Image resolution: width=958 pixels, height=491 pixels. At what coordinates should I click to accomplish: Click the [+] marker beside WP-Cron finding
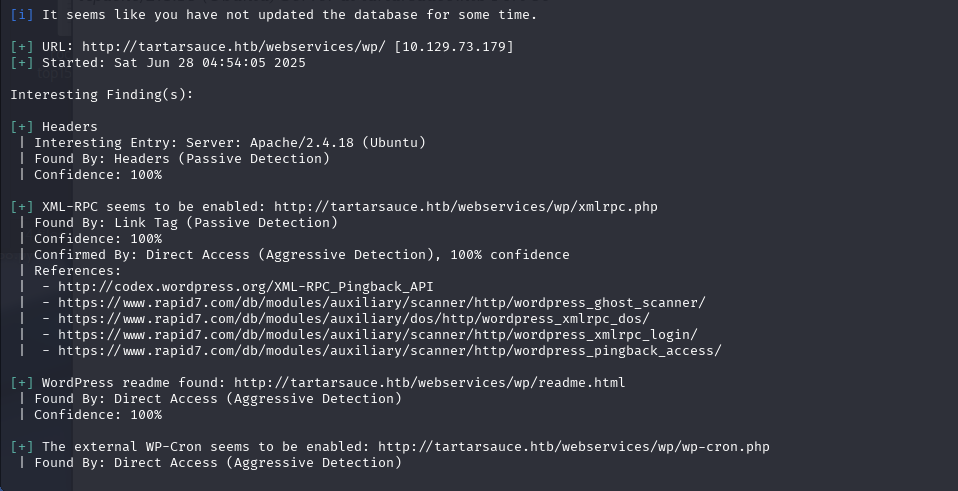click(22, 446)
